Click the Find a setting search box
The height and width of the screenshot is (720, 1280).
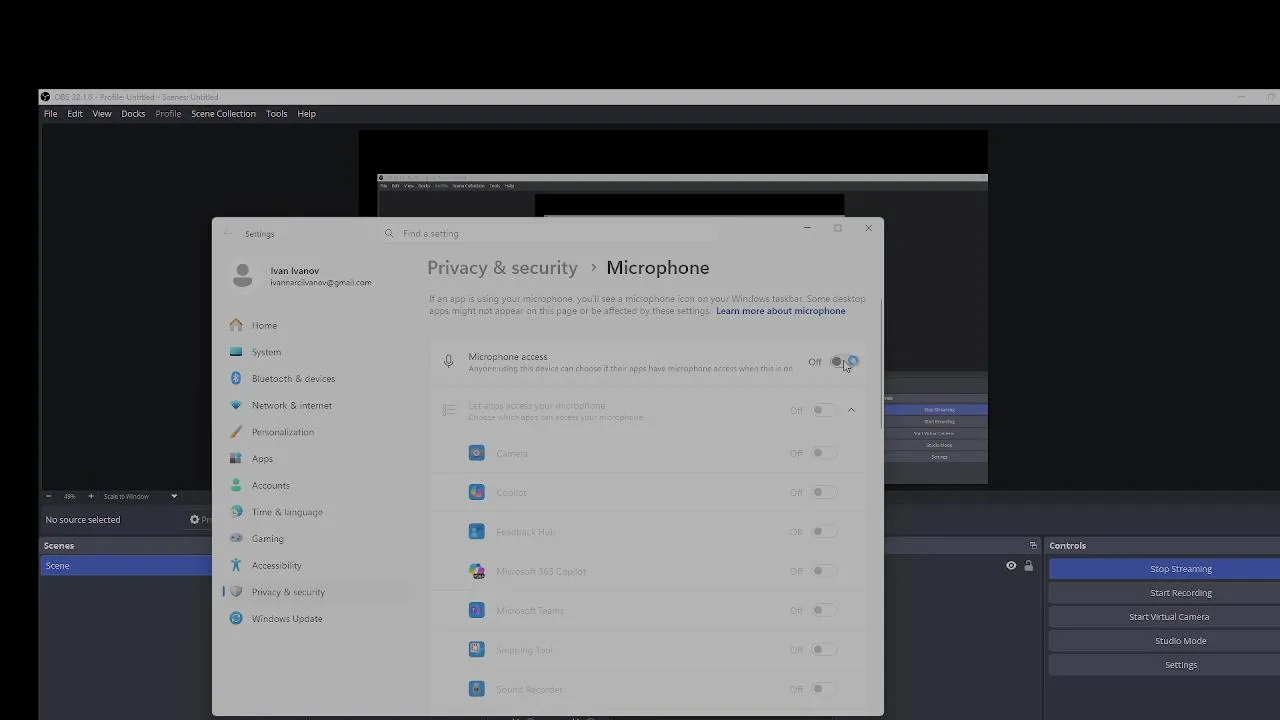click(x=548, y=233)
